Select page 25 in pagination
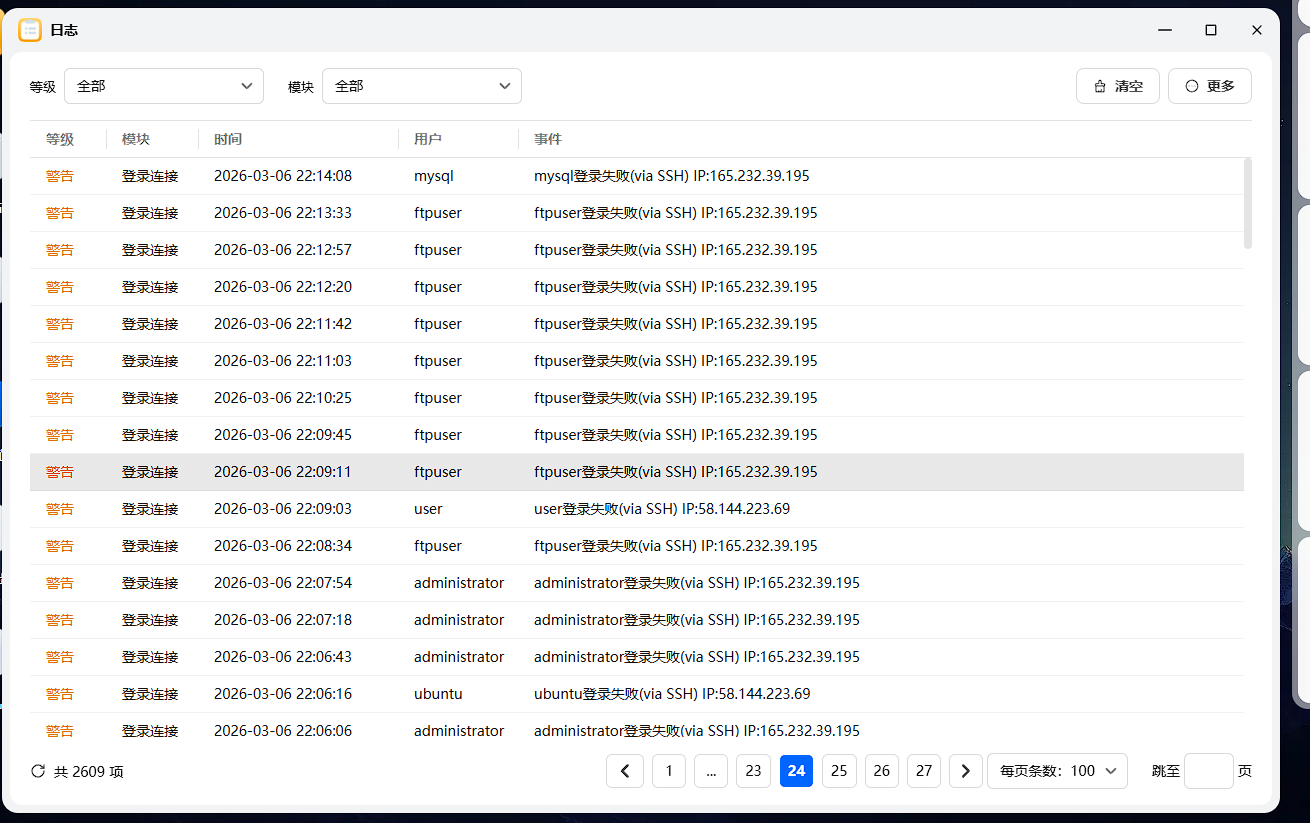 click(838, 771)
